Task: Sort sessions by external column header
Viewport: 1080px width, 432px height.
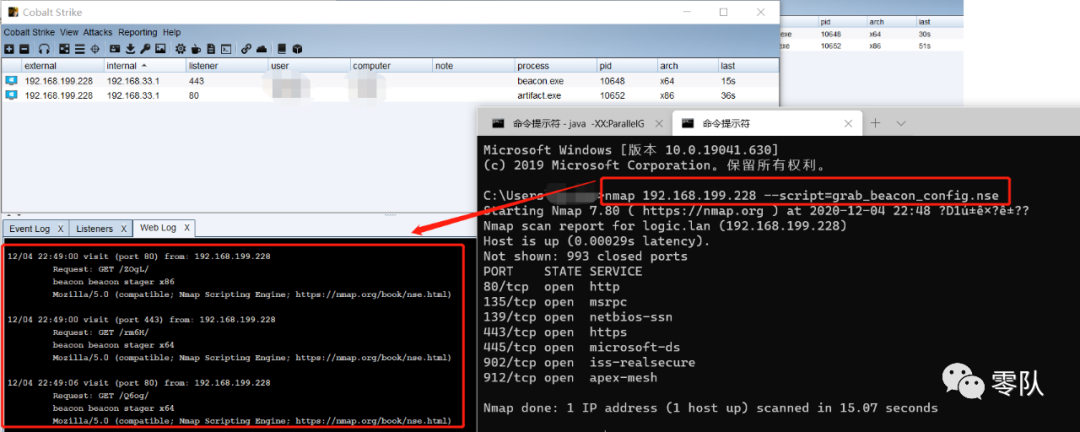Action: tap(62, 66)
